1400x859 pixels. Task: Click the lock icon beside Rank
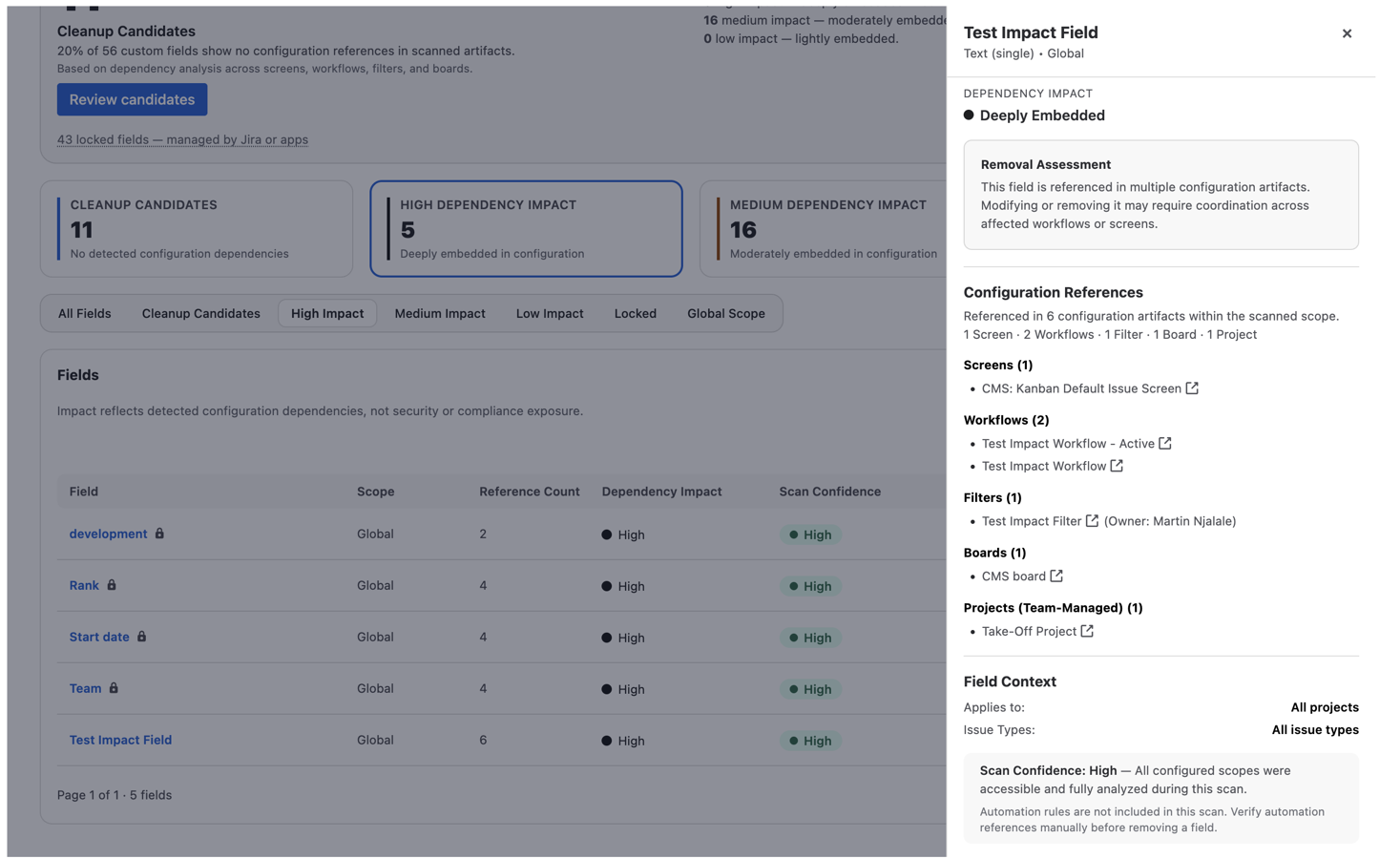tap(109, 585)
